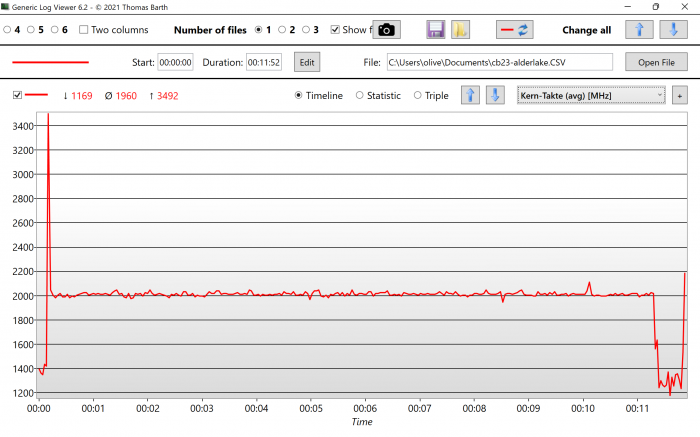Image resolution: width=700 pixels, height=437 pixels.
Task: Click the up arrow beside Triple option
Action: point(470,96)
